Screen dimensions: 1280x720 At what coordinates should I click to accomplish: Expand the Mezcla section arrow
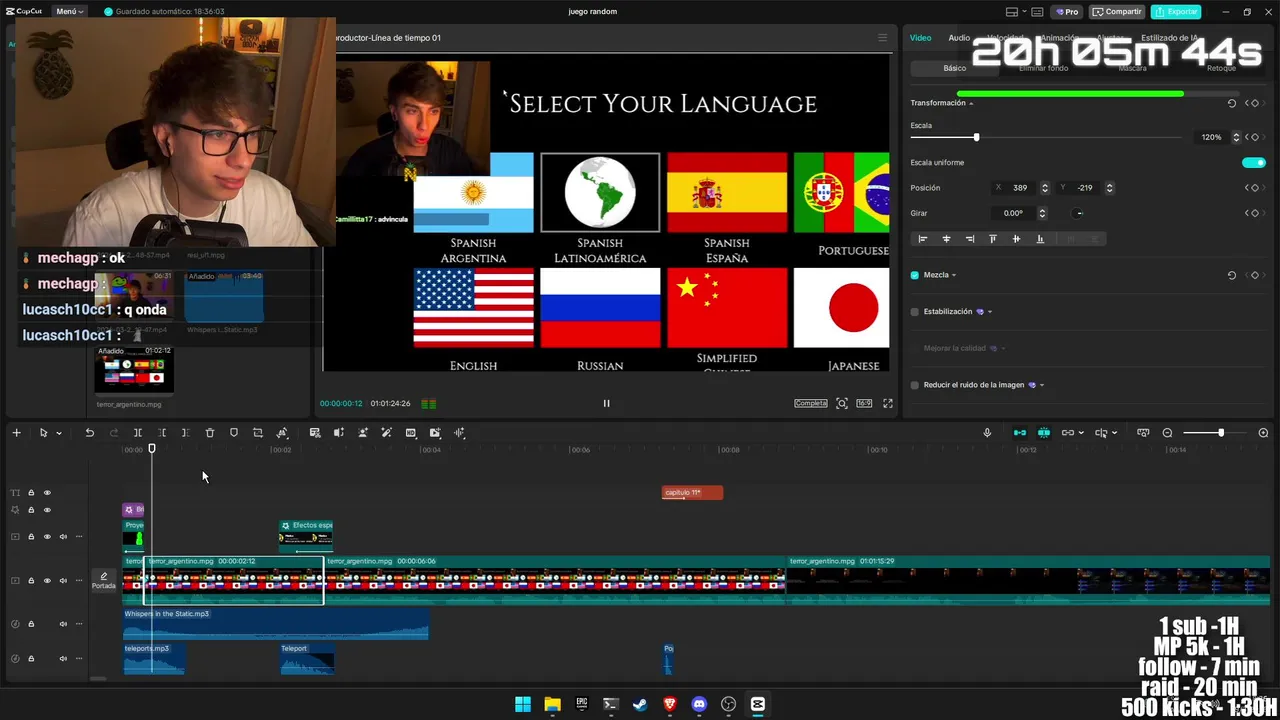point(954,275)
